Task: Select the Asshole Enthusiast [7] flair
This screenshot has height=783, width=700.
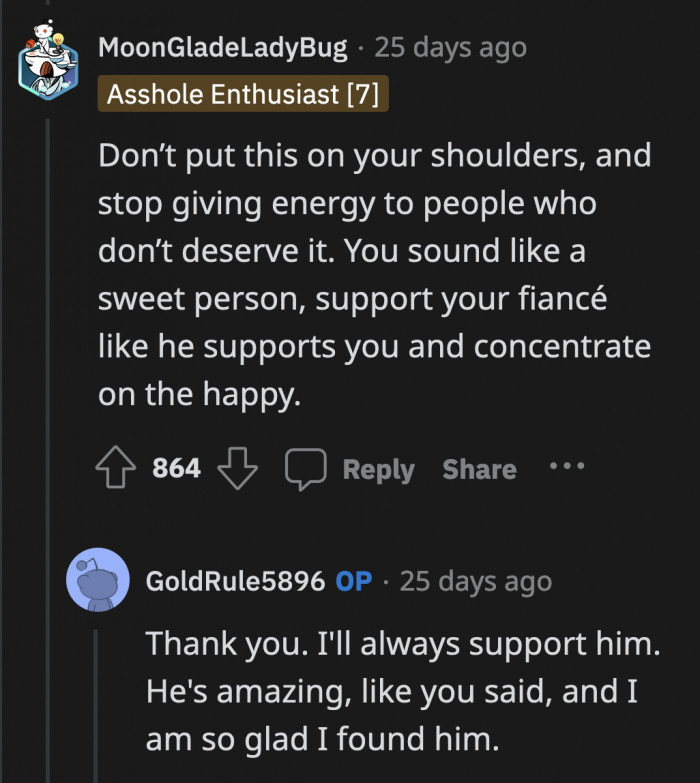Action: pos(244,95)
